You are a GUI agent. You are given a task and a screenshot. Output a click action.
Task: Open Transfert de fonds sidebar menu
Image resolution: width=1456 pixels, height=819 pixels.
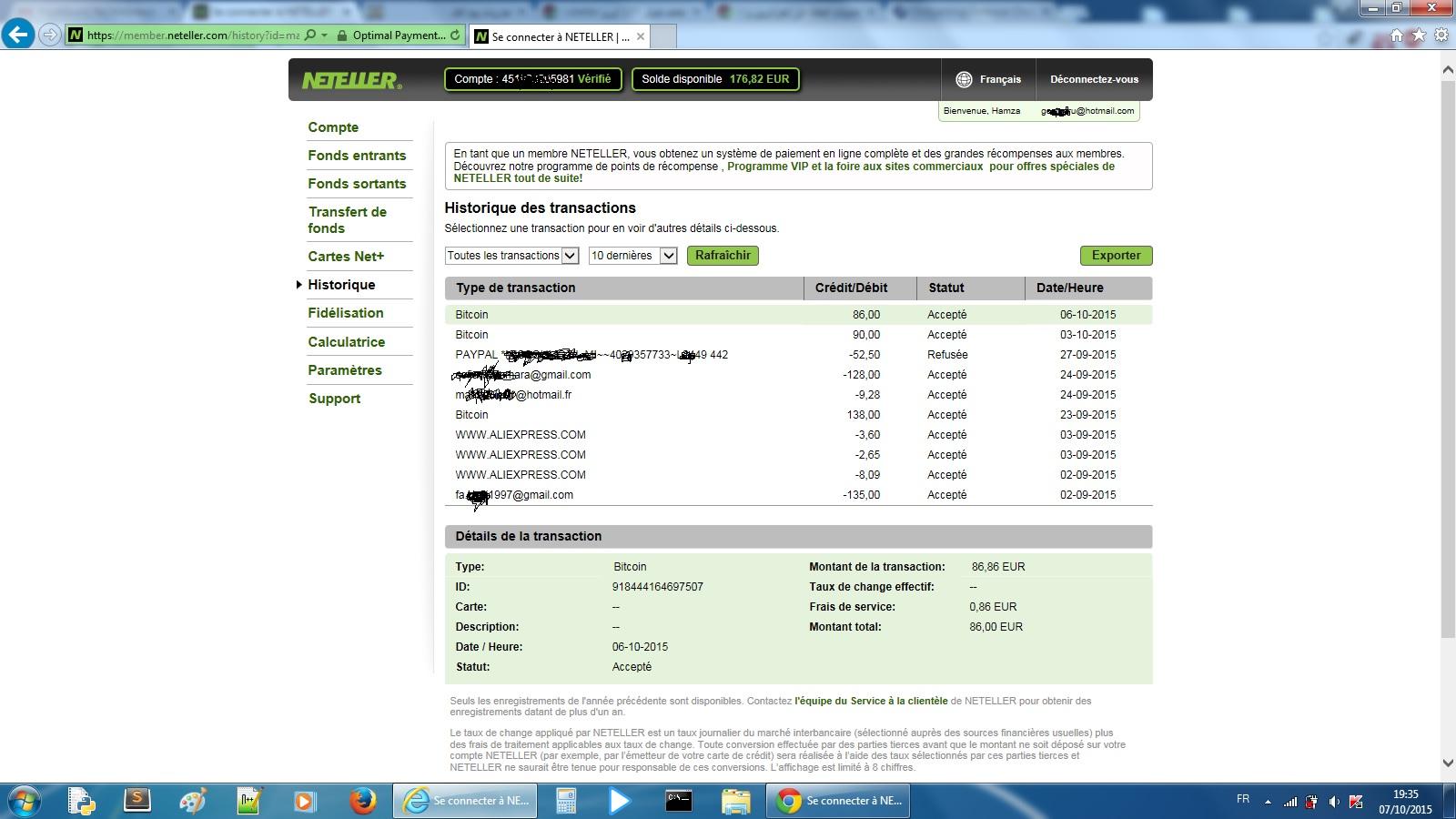348,220
